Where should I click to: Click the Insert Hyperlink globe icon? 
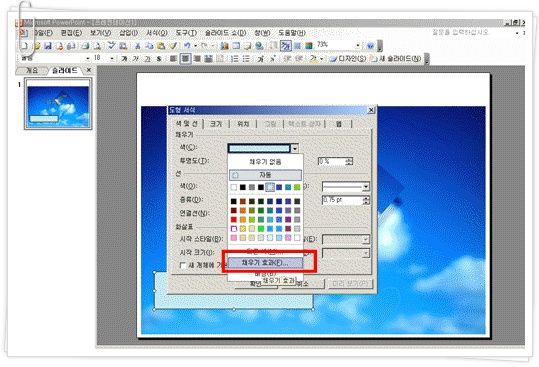(260, 46)
